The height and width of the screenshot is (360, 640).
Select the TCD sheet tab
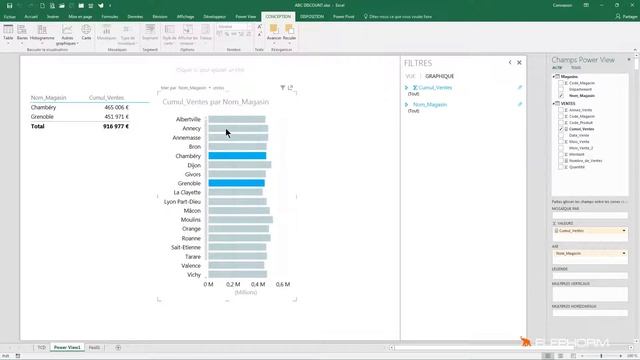click(41, 348)
